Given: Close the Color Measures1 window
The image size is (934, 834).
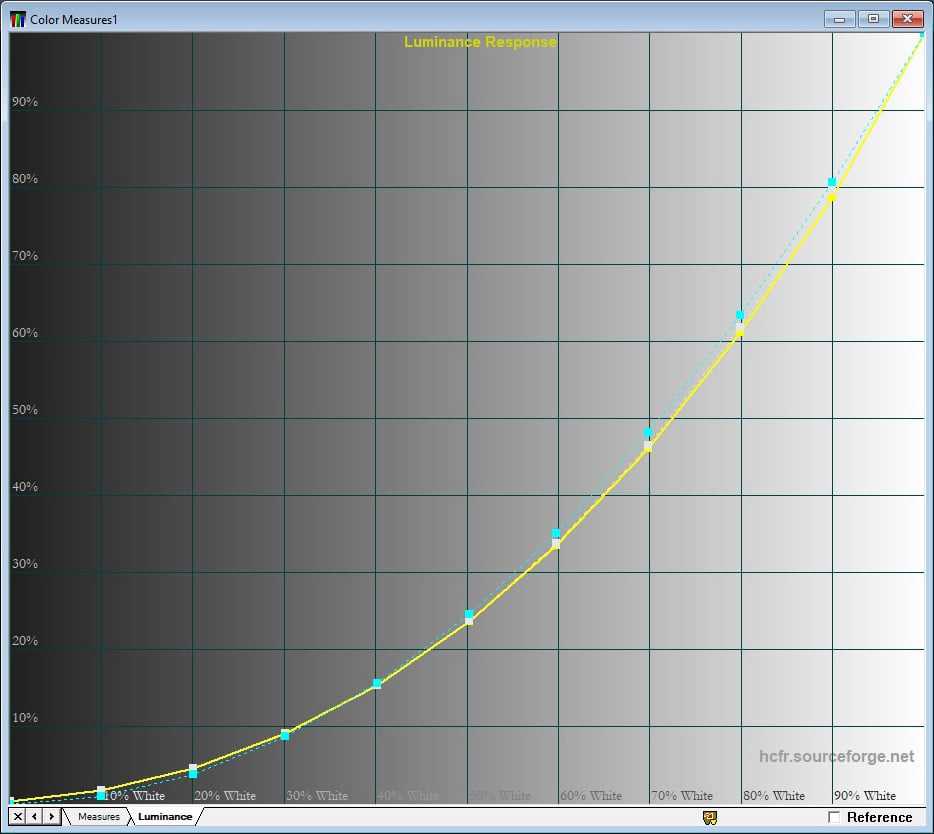Looking at the screenshot, I should tap(907, 18).
